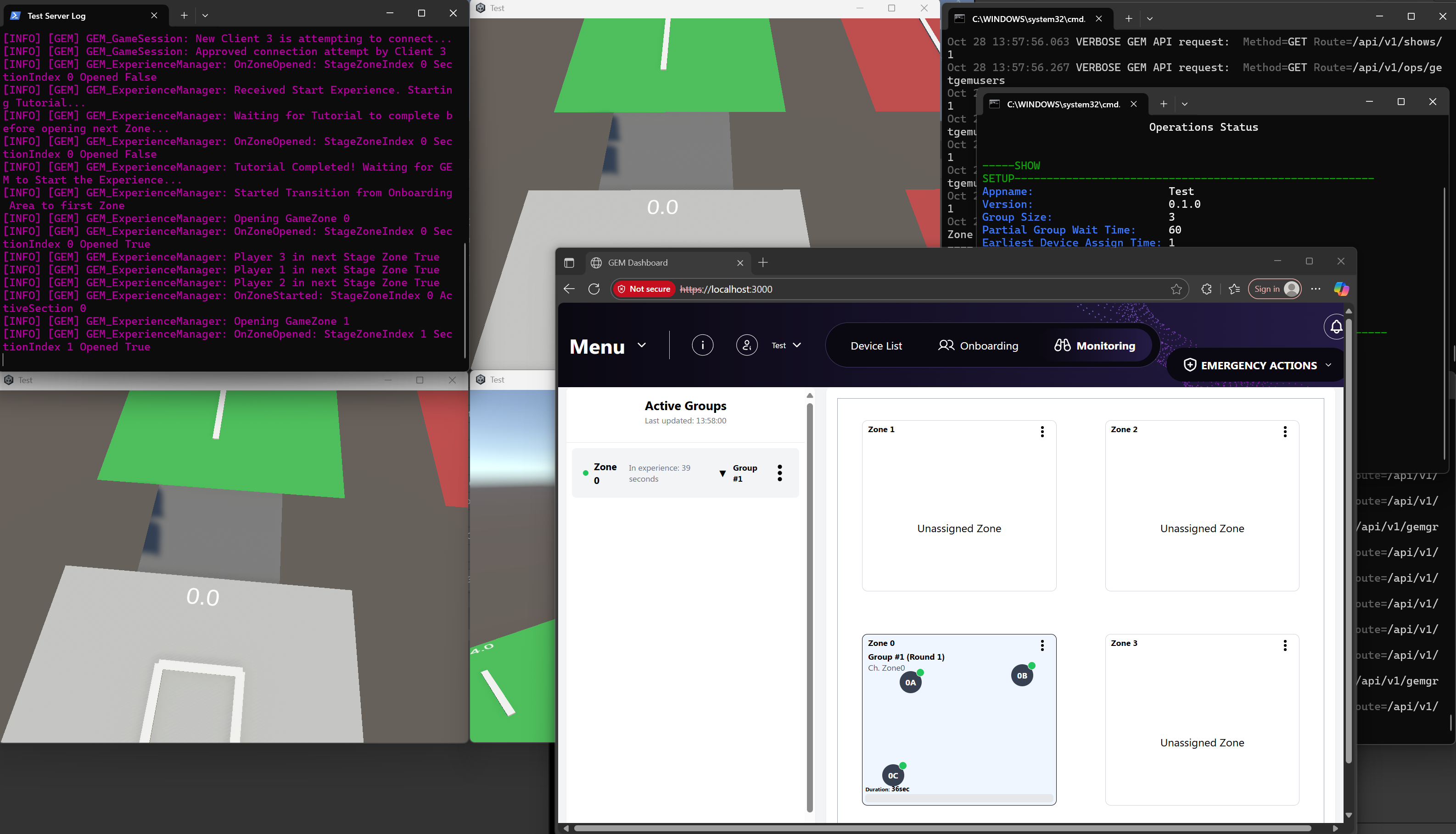Click the browser back arrow

(569, 289)
